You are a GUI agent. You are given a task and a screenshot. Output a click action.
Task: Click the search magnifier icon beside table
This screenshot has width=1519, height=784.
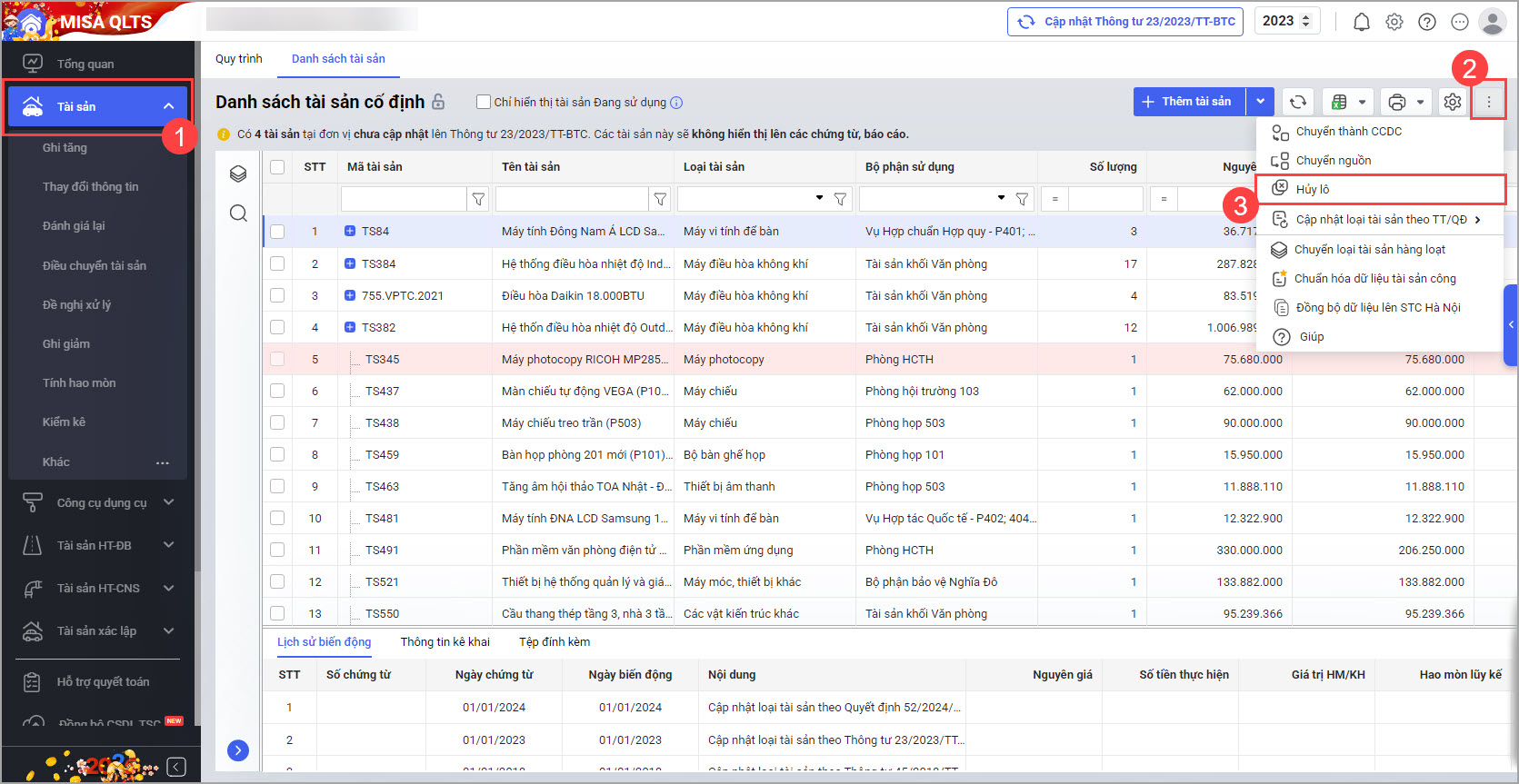coord(238,213)
